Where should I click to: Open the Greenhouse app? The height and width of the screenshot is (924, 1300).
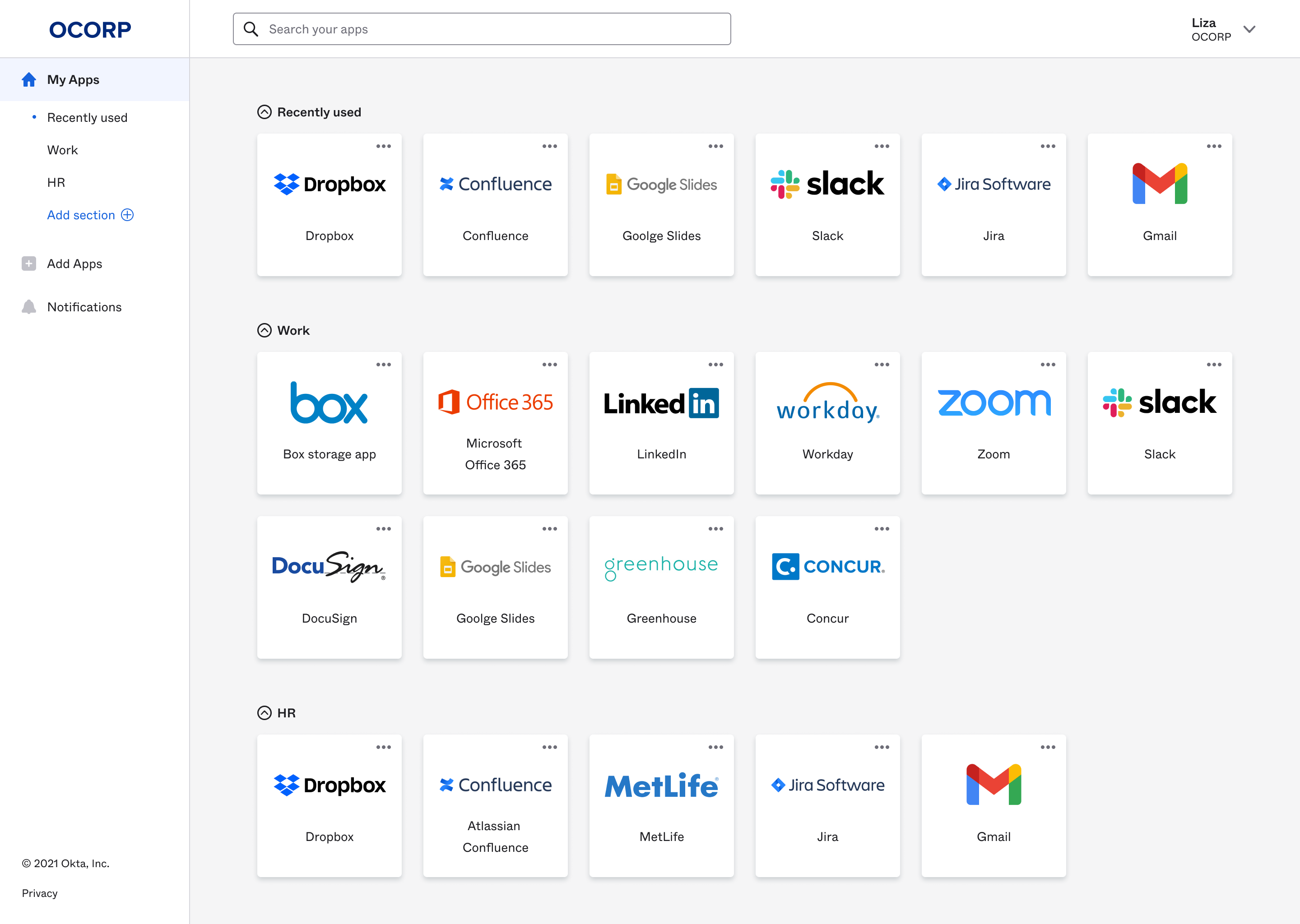point(661,586)
